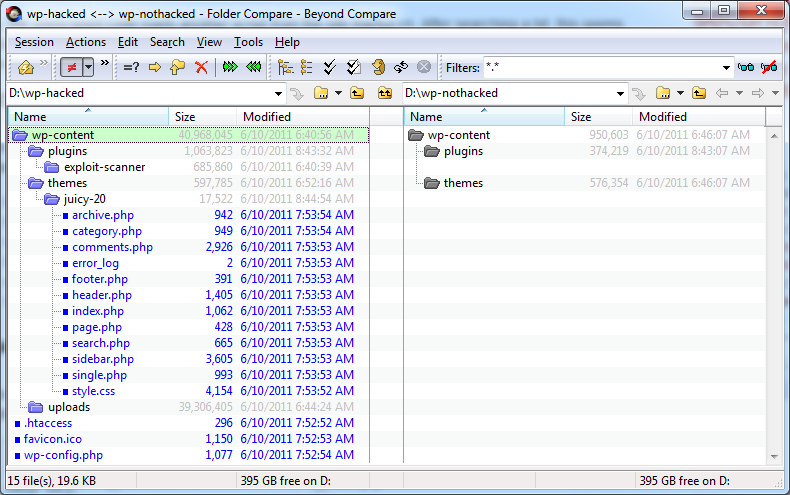This screenshot has height=495, width=790.
Task: Open dropdown arrow next to left browse folder
Action: pos(338,93)
